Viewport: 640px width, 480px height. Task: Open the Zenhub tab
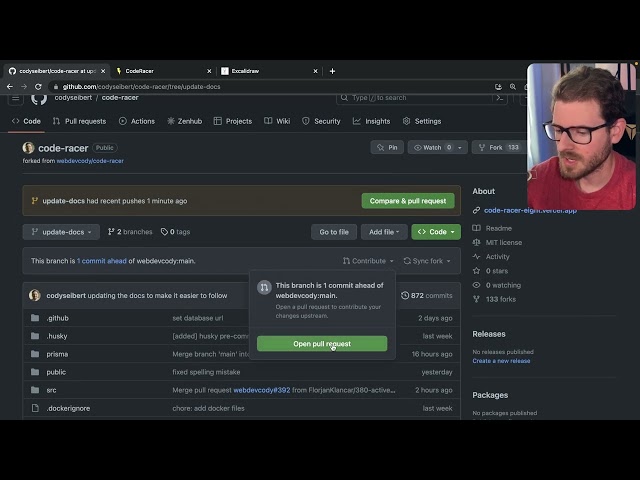pos(184,121)
